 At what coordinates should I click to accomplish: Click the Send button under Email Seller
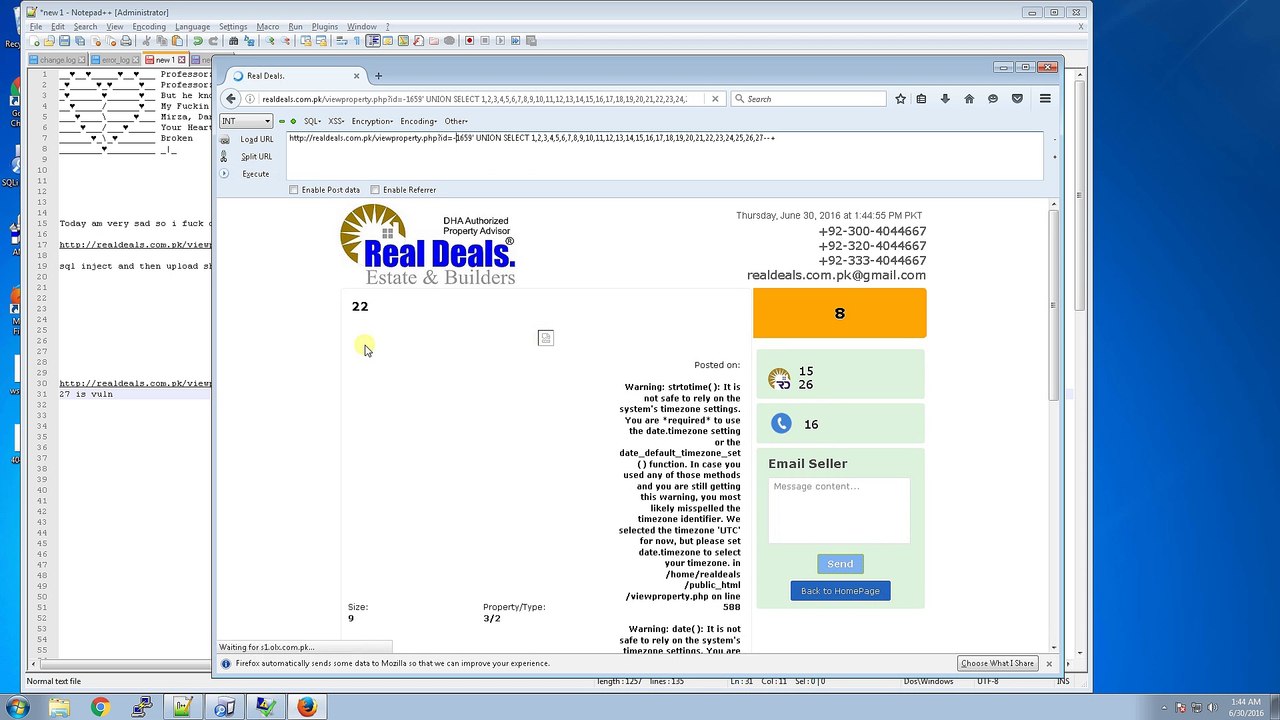tap(840, 564)
